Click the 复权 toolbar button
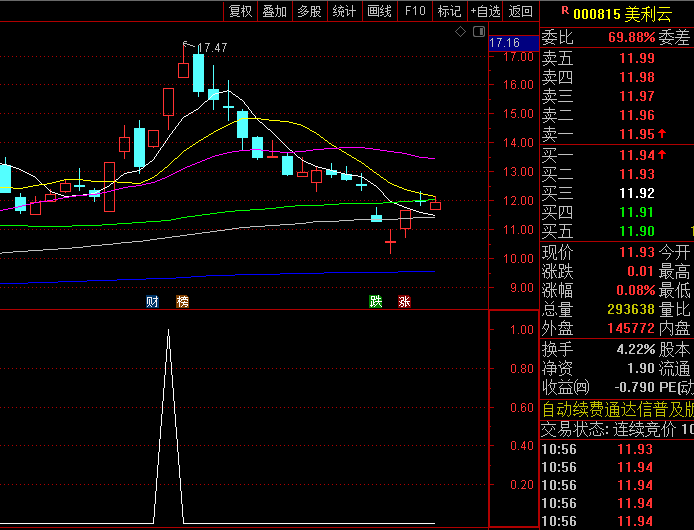The height and width of the screenshot is (530, 694). coord(241,12)
